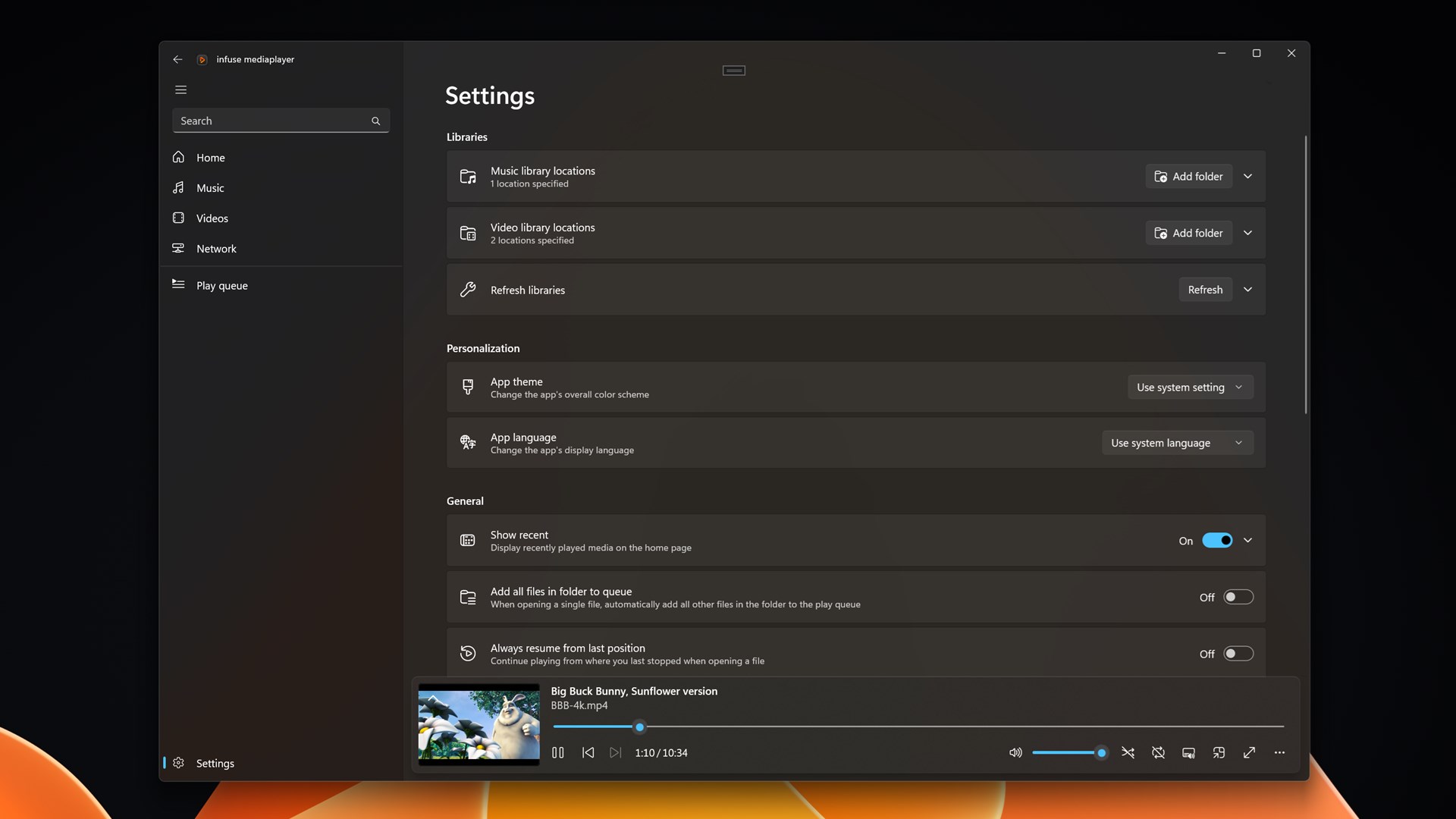Open the Play queue section
Screen dimensions: 1456x819
coord(221,285)
